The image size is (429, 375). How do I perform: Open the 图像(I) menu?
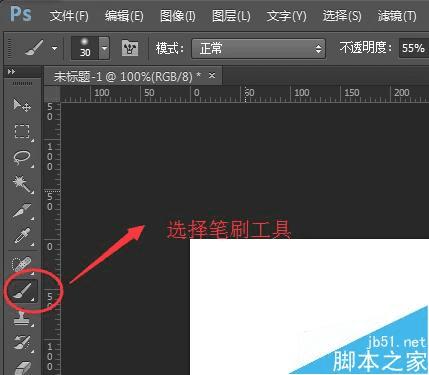pyautogui.click(x=178, y=16)
